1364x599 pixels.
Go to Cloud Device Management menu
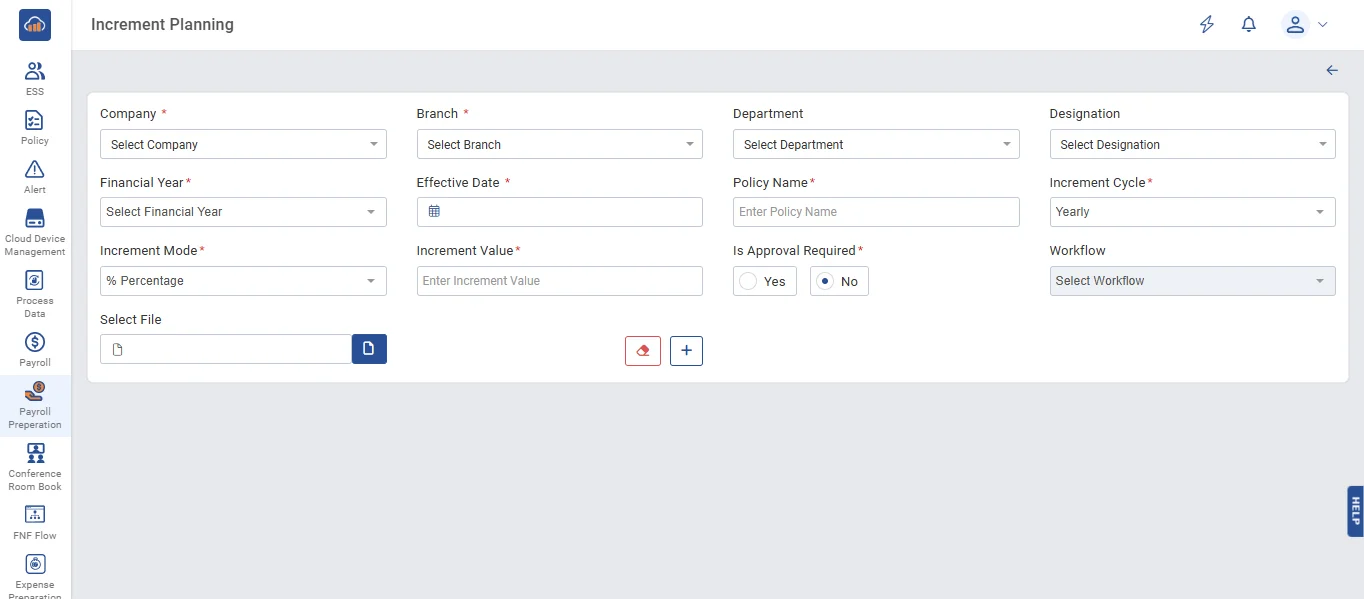tap(35, 230)
